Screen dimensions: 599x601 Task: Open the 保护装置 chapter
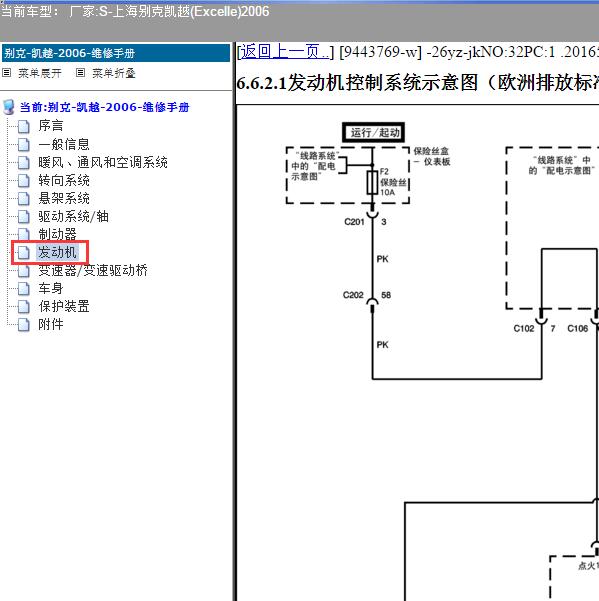pyautogui.click(x=64, y=306)
